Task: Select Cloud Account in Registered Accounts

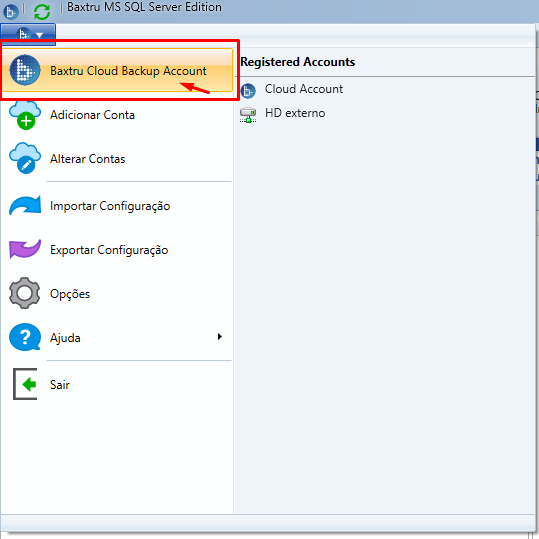Action: [x=304, y=89]
